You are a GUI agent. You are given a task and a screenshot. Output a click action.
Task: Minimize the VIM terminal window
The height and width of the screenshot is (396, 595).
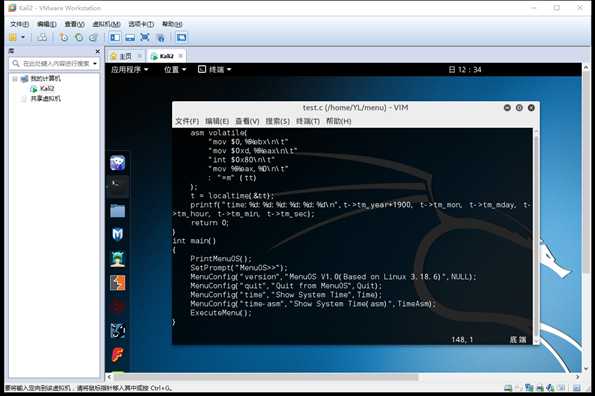click(507, 108)
